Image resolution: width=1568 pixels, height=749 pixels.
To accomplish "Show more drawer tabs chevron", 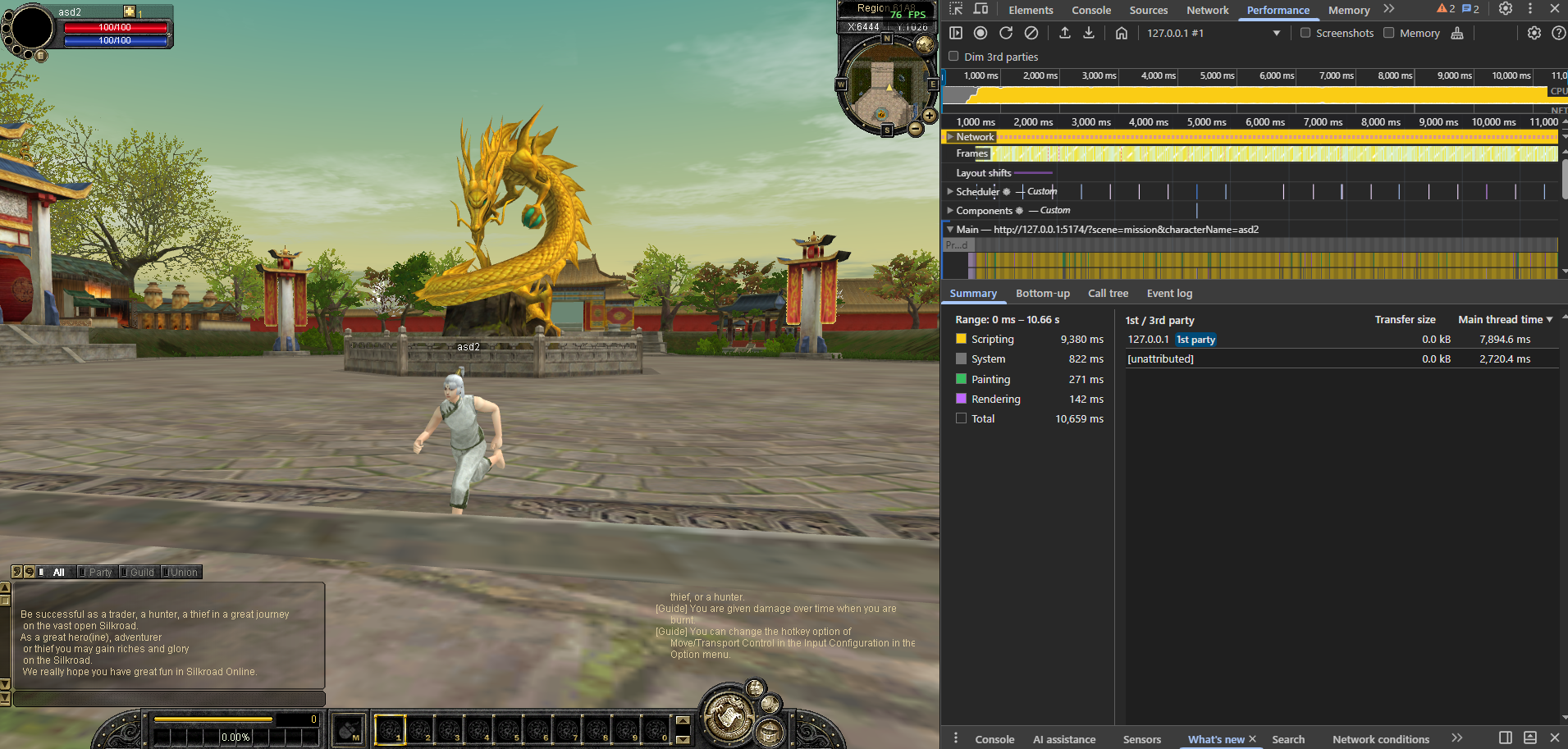I will pos(1456,738).
